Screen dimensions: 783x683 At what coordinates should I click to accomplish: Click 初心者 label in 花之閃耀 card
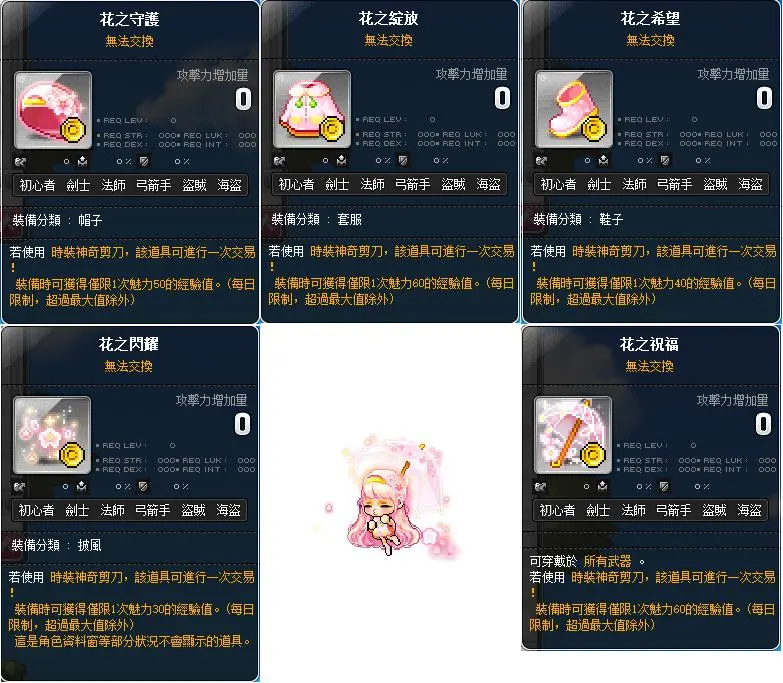[x=36, y=510]
